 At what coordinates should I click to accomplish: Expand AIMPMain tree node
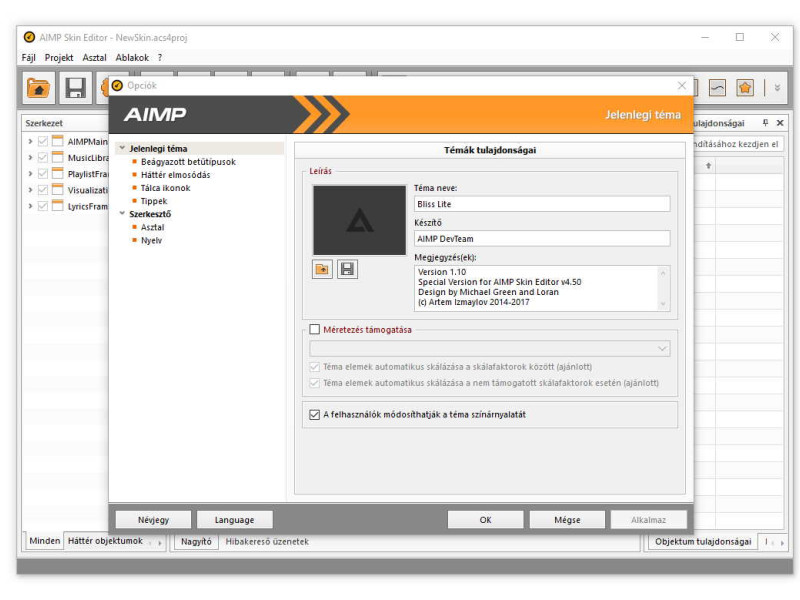click(30, 141)
